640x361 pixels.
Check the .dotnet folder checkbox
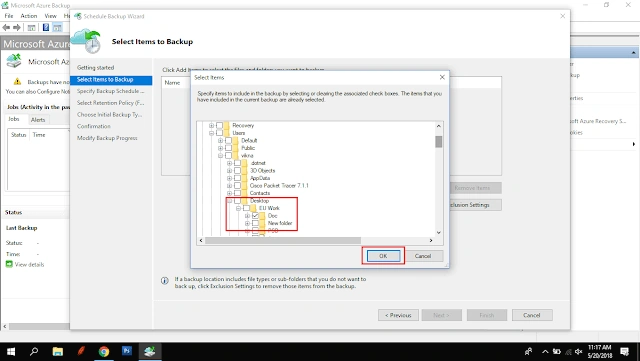pos(238,163)
